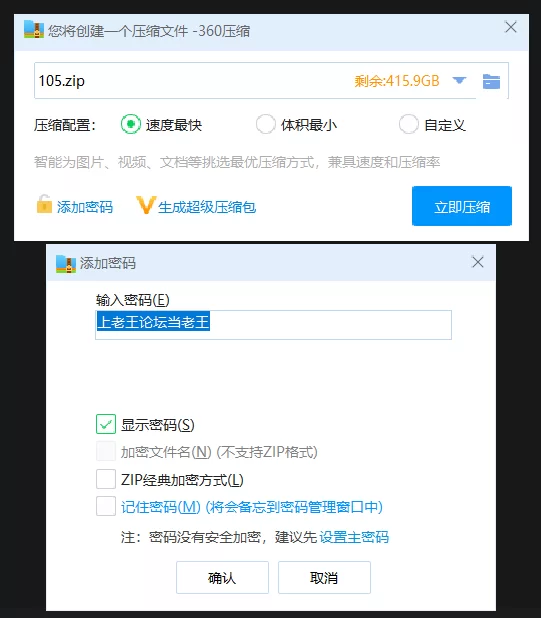
Task: Uncheck the show password (显示密码) checkbox
Action: [106, 424]
